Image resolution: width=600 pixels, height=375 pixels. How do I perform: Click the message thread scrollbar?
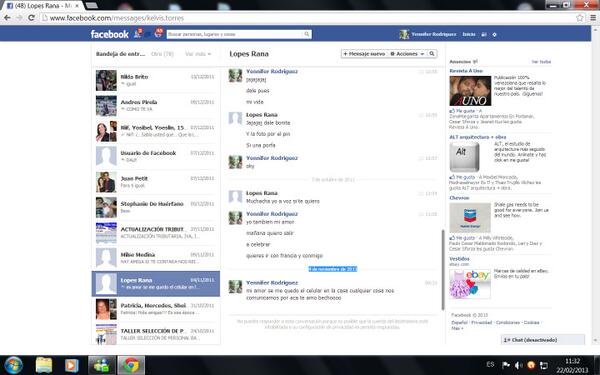(443, 270)
